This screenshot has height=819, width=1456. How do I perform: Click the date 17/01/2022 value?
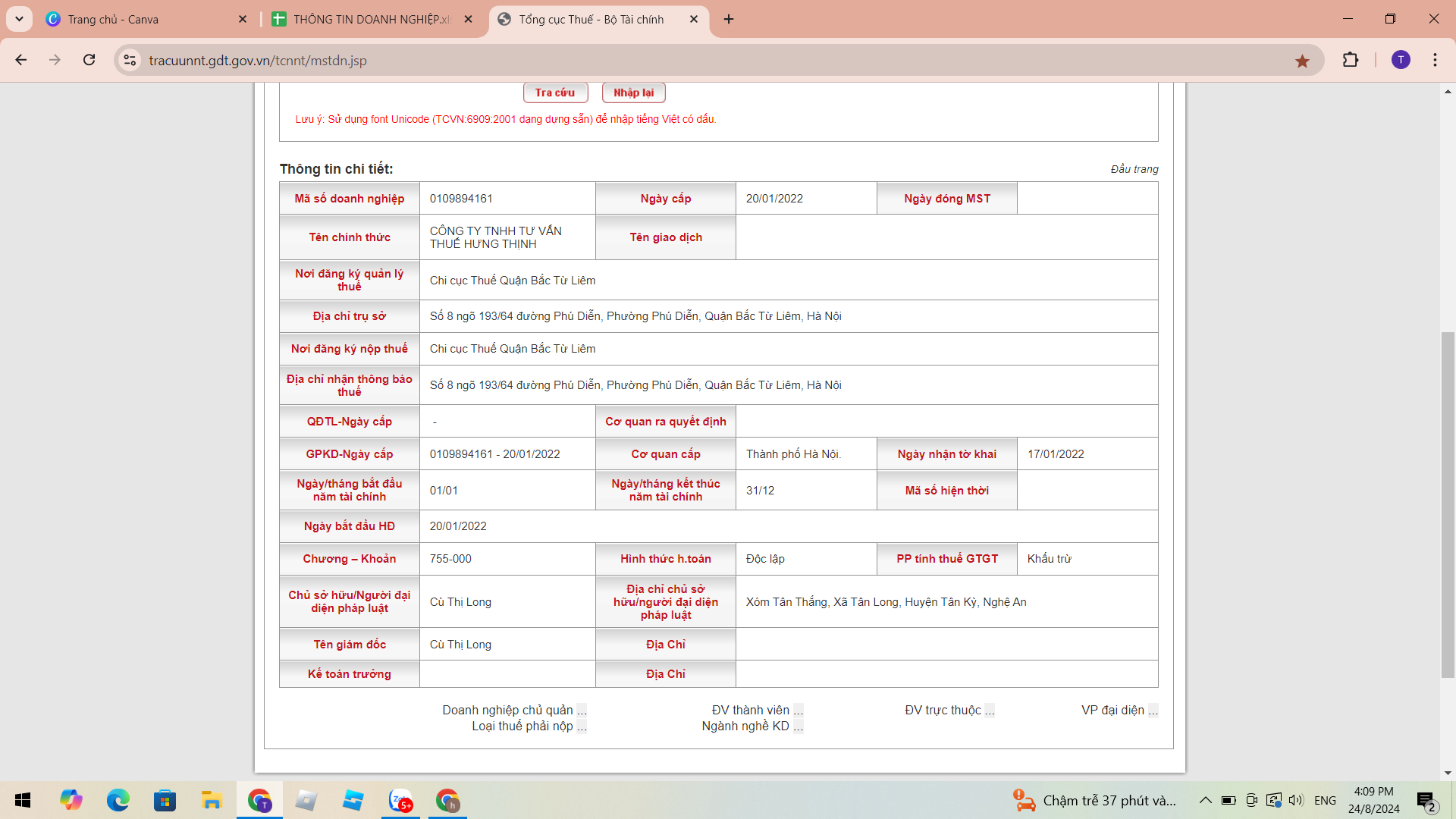pos(1056,454)
